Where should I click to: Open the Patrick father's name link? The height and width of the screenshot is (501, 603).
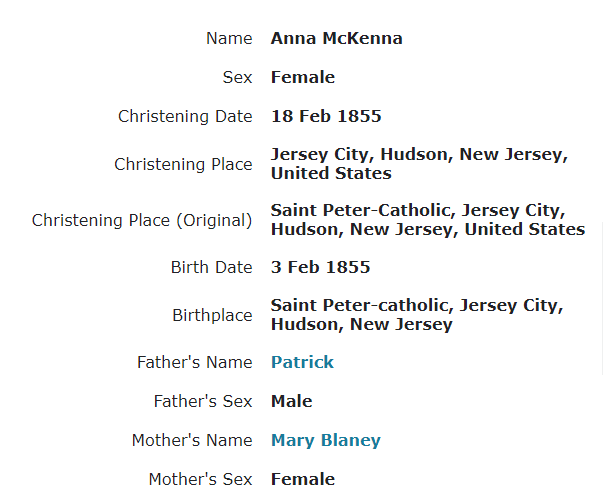pyautogui.click(x=302, y=362)
